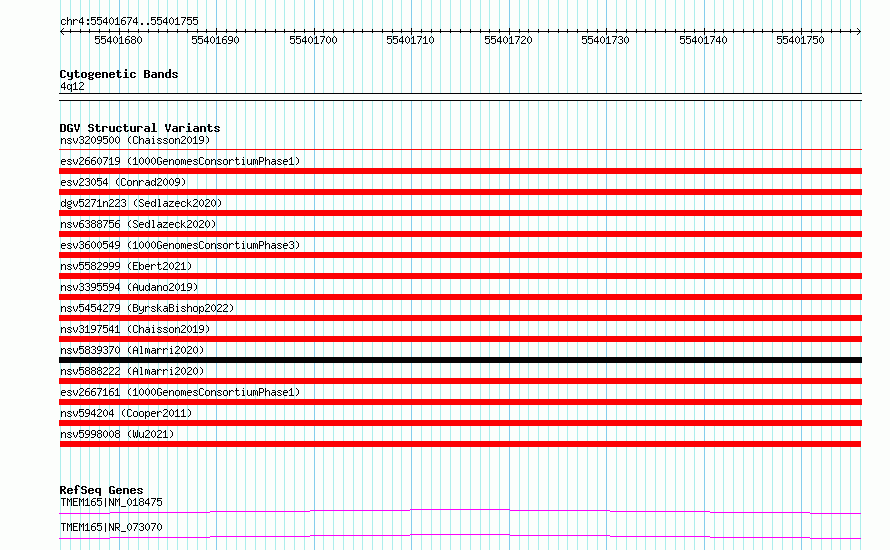This screenshot has height=550, width=890.
Task: Click the red bar under dgv5271n223
Action: (460, 213)
